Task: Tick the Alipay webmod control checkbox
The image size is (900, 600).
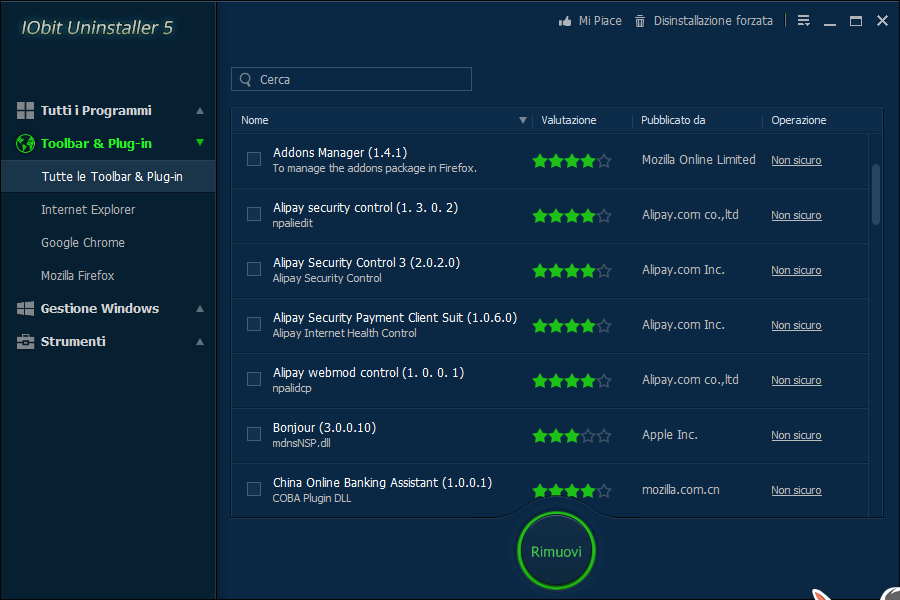Action: point(254,379)
